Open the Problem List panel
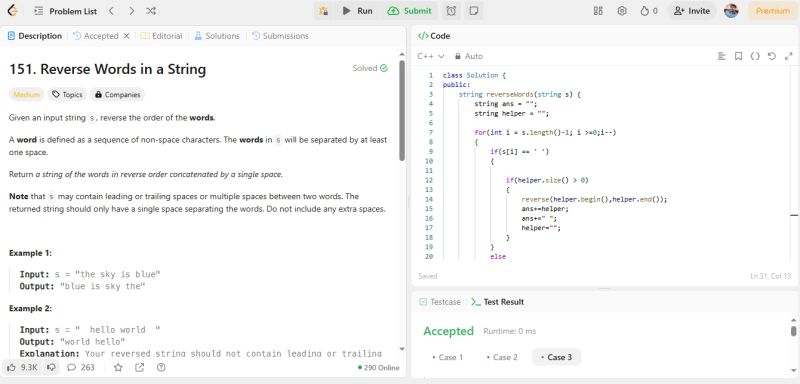Image resolution: width=800 pixels, height=384 pixels. 65,11
